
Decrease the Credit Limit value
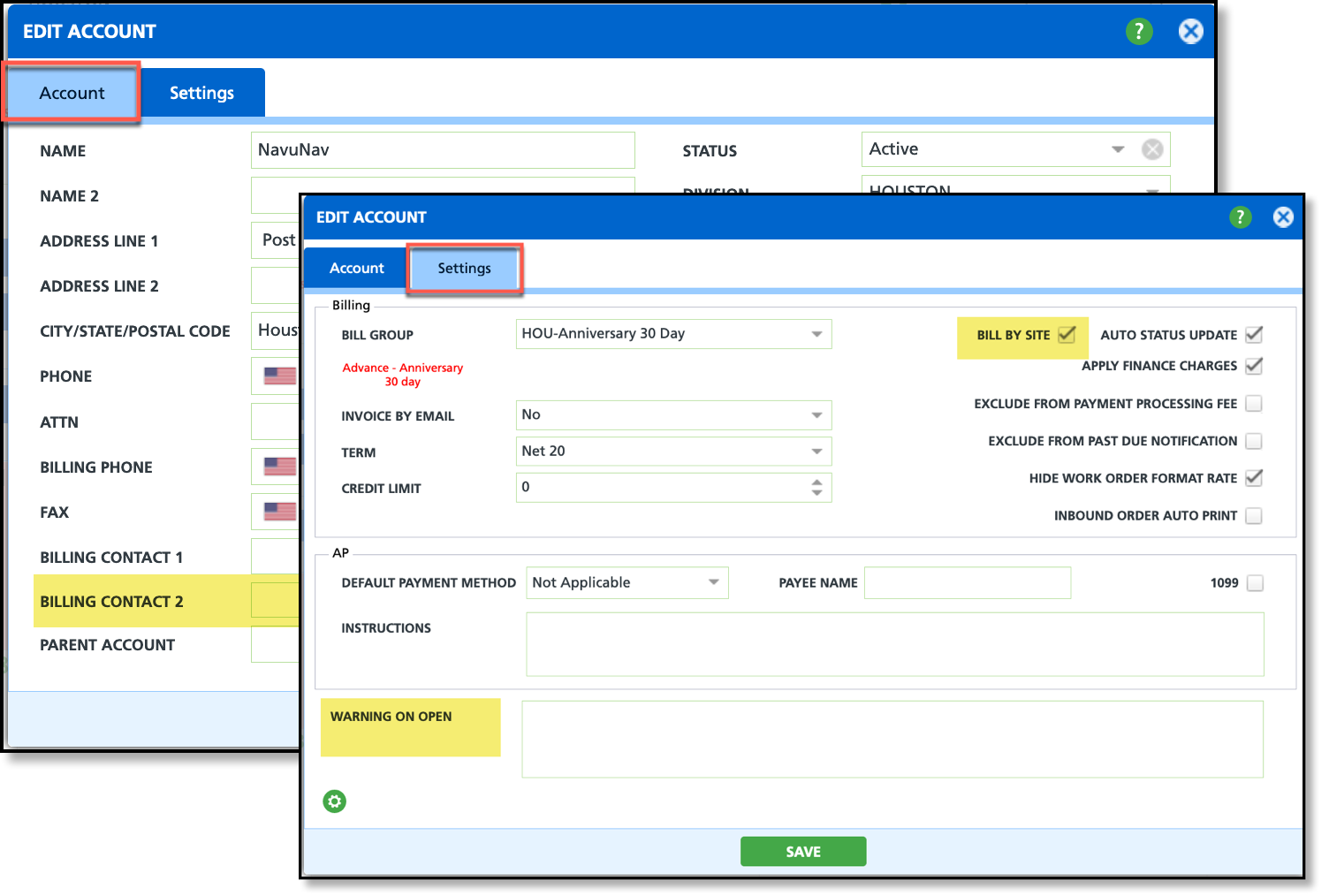pos(817,492)
